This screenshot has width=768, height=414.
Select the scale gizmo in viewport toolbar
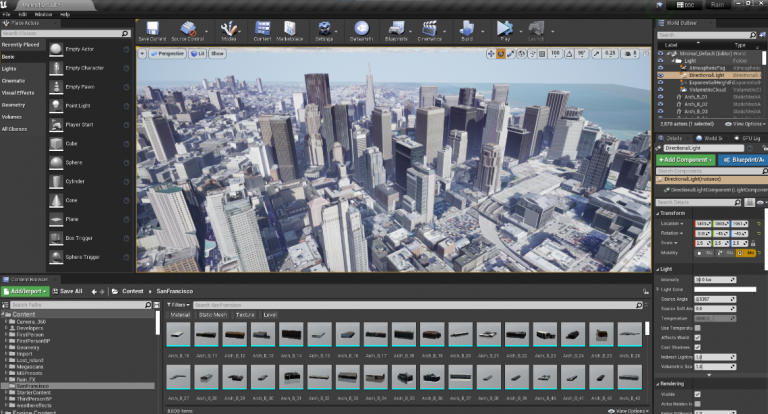[511, 54]
